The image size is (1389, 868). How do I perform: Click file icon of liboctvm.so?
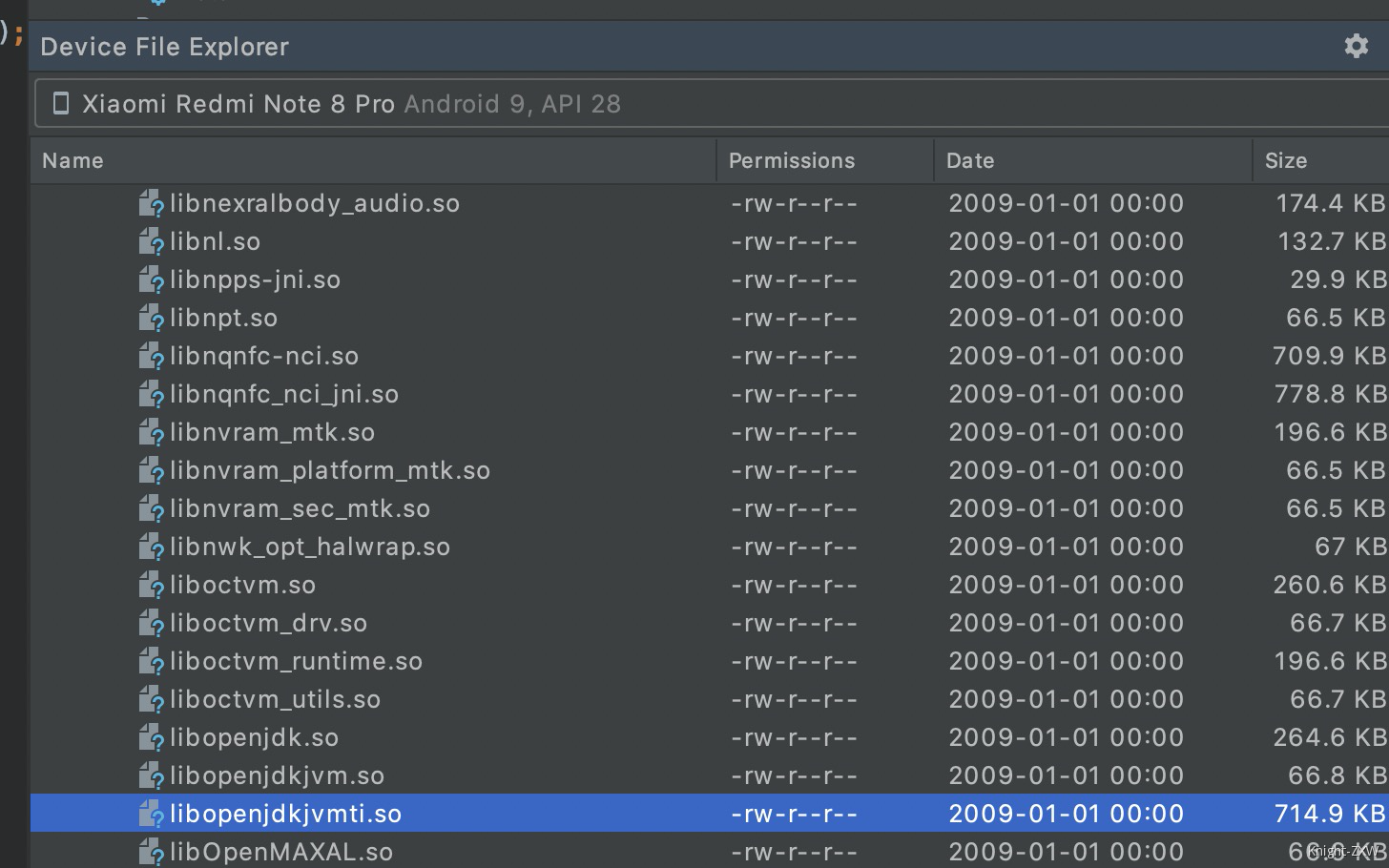coord(151,585)
